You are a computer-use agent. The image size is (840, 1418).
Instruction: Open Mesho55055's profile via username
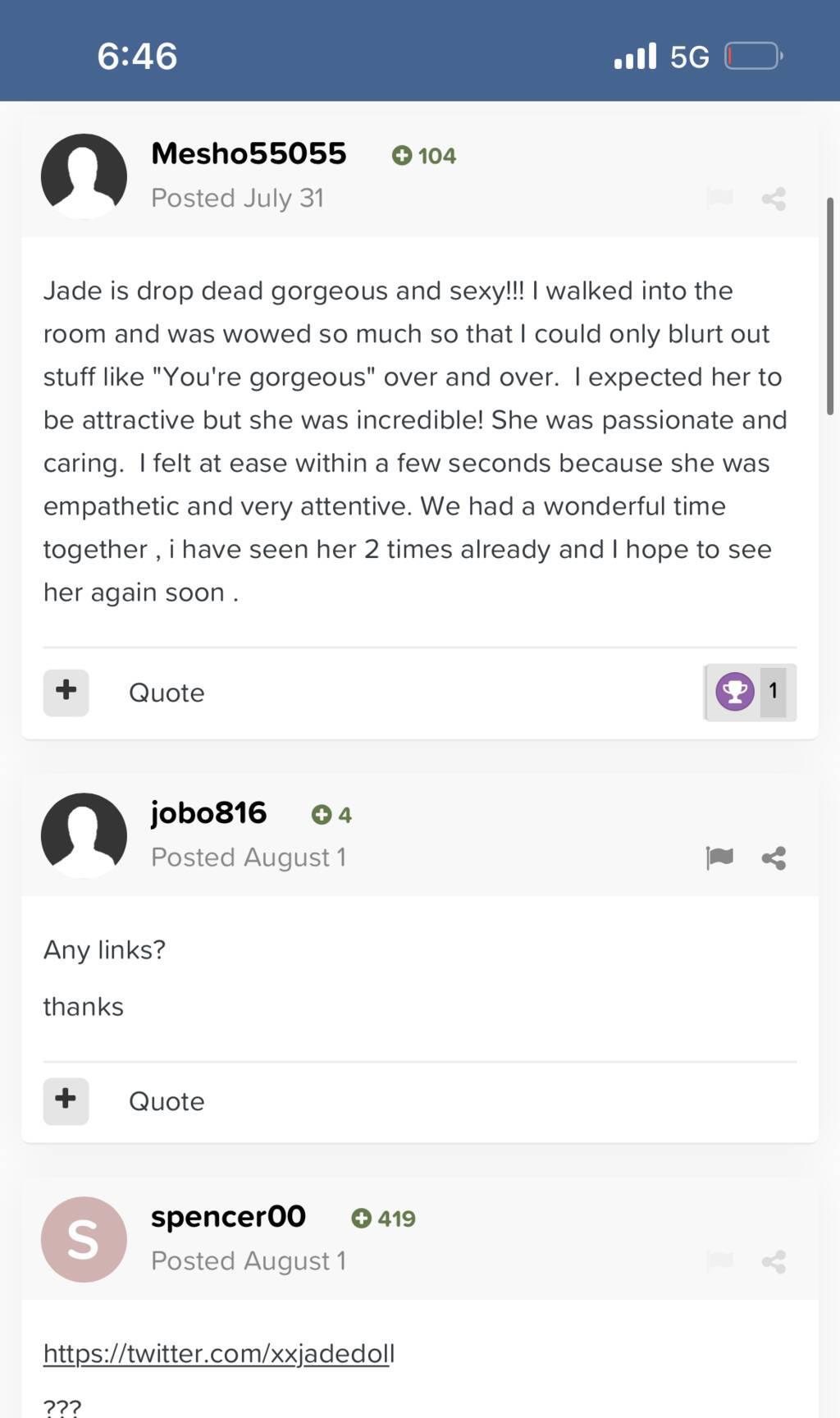[249, 153]
